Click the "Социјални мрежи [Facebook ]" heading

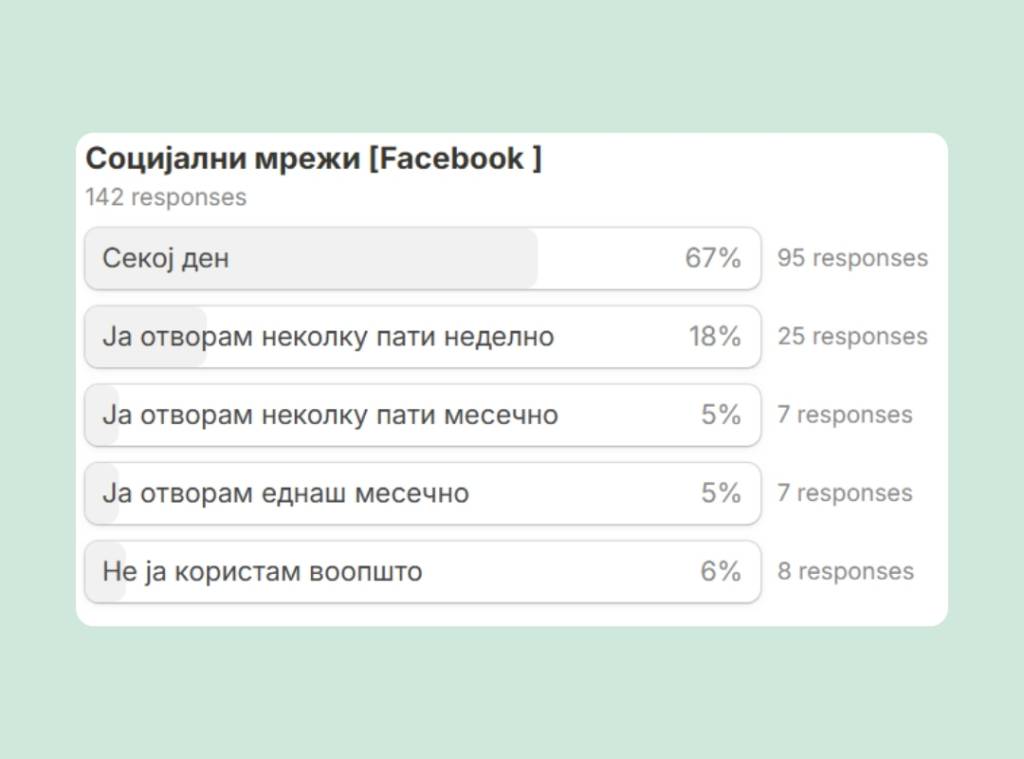[313, 159]
